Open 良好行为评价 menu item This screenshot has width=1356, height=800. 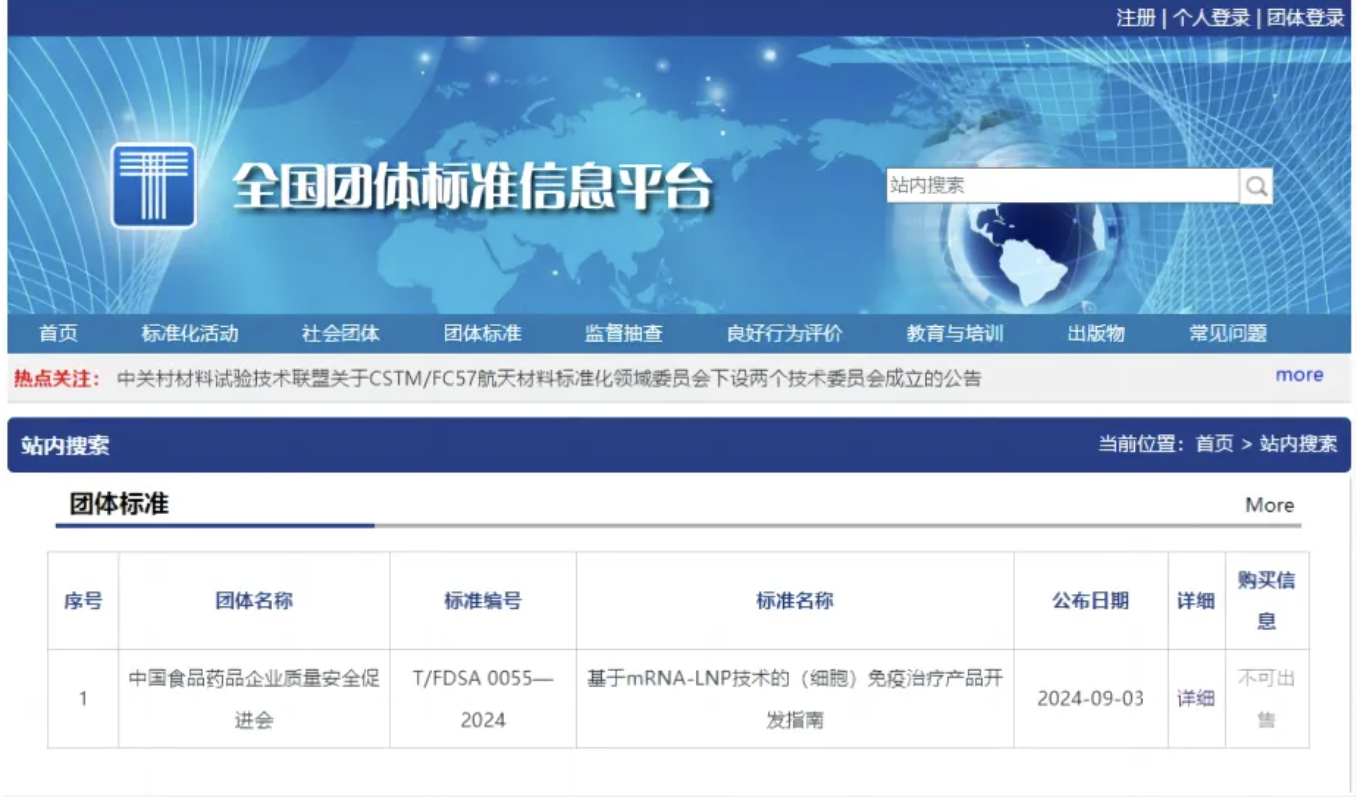[785, 334]
